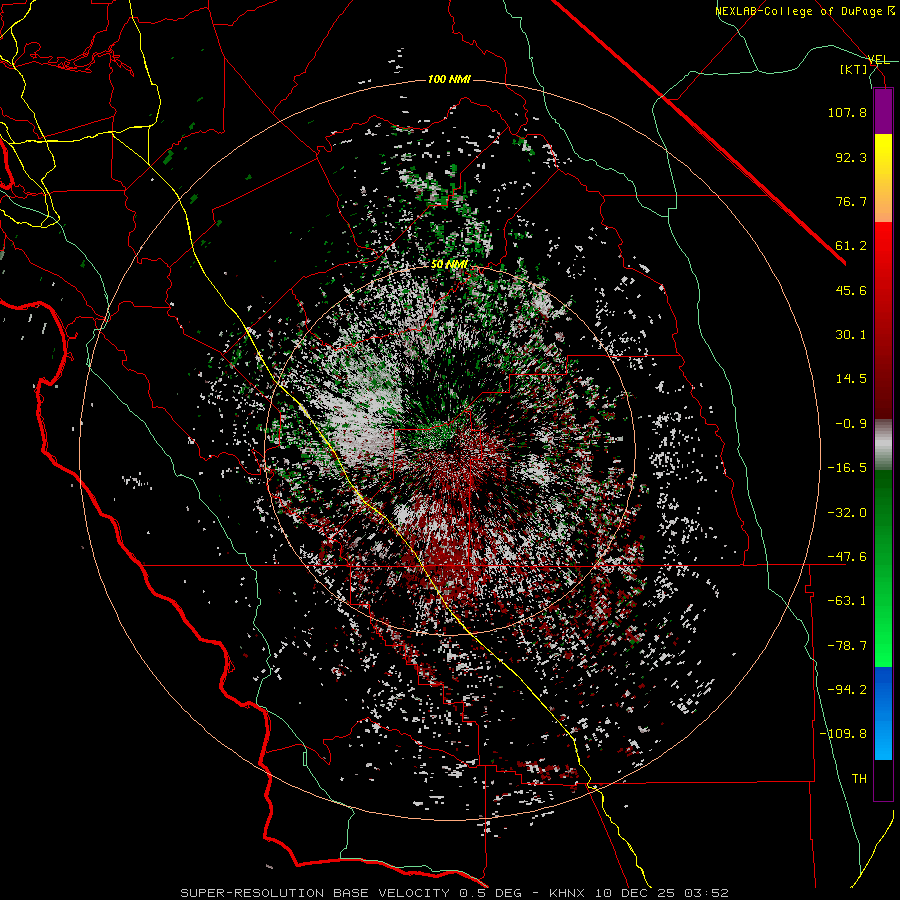
Task: Click the [KT] units label
Action: (854, 69)
